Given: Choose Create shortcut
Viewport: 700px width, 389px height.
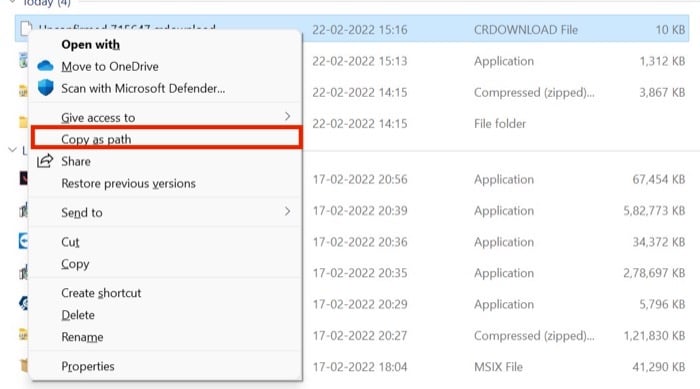Looking at the screenshot, I should click(101, 293).
